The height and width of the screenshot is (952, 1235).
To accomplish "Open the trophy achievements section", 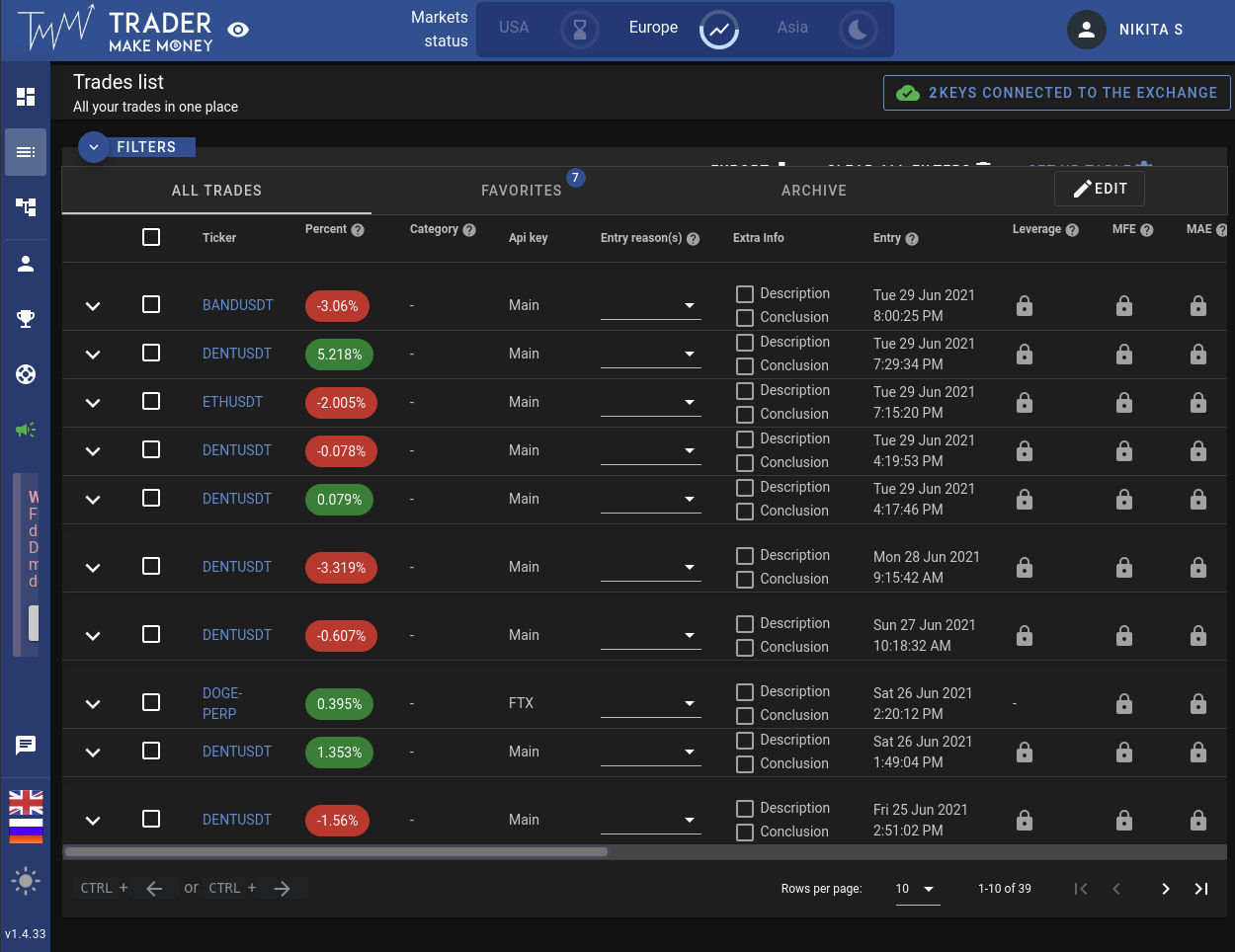I will 25,318.
